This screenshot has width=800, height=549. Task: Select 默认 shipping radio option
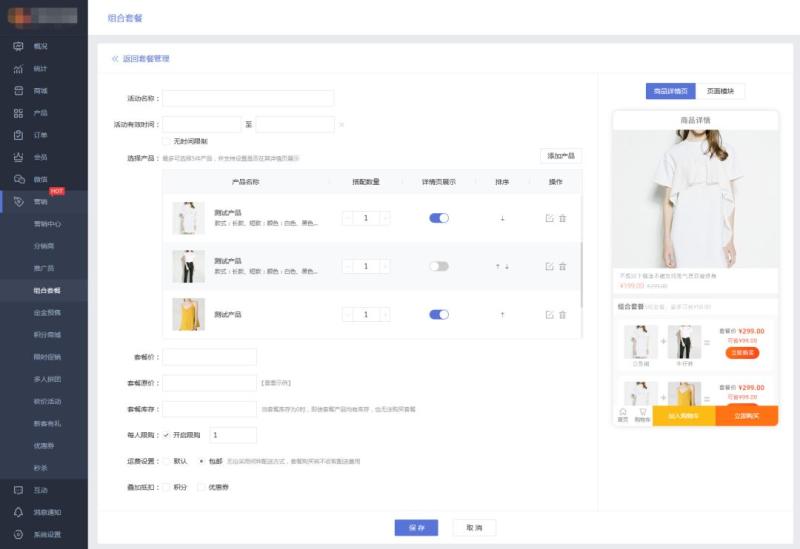point(166,461)
